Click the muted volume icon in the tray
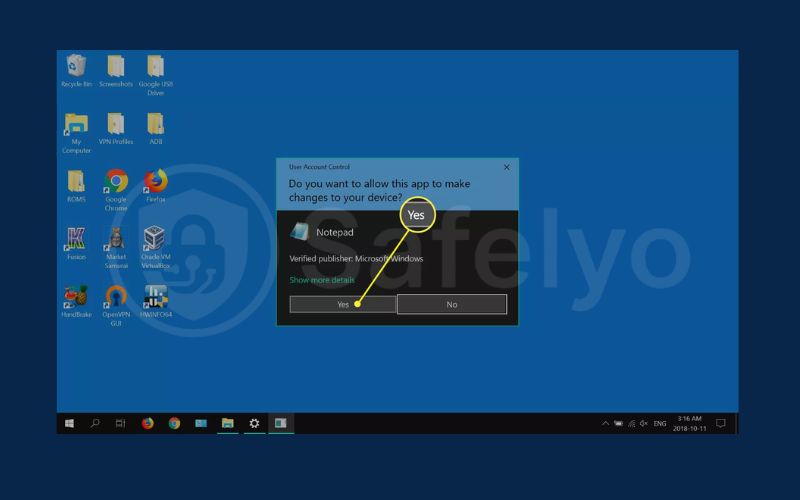The height and width of the screenshot is (500, 800). (x=644, y=423)
